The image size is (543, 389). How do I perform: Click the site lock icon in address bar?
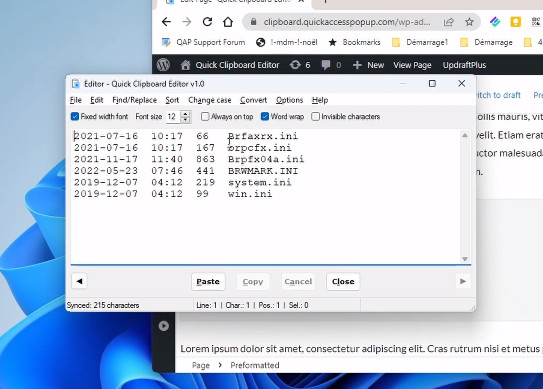coord(253,22)
